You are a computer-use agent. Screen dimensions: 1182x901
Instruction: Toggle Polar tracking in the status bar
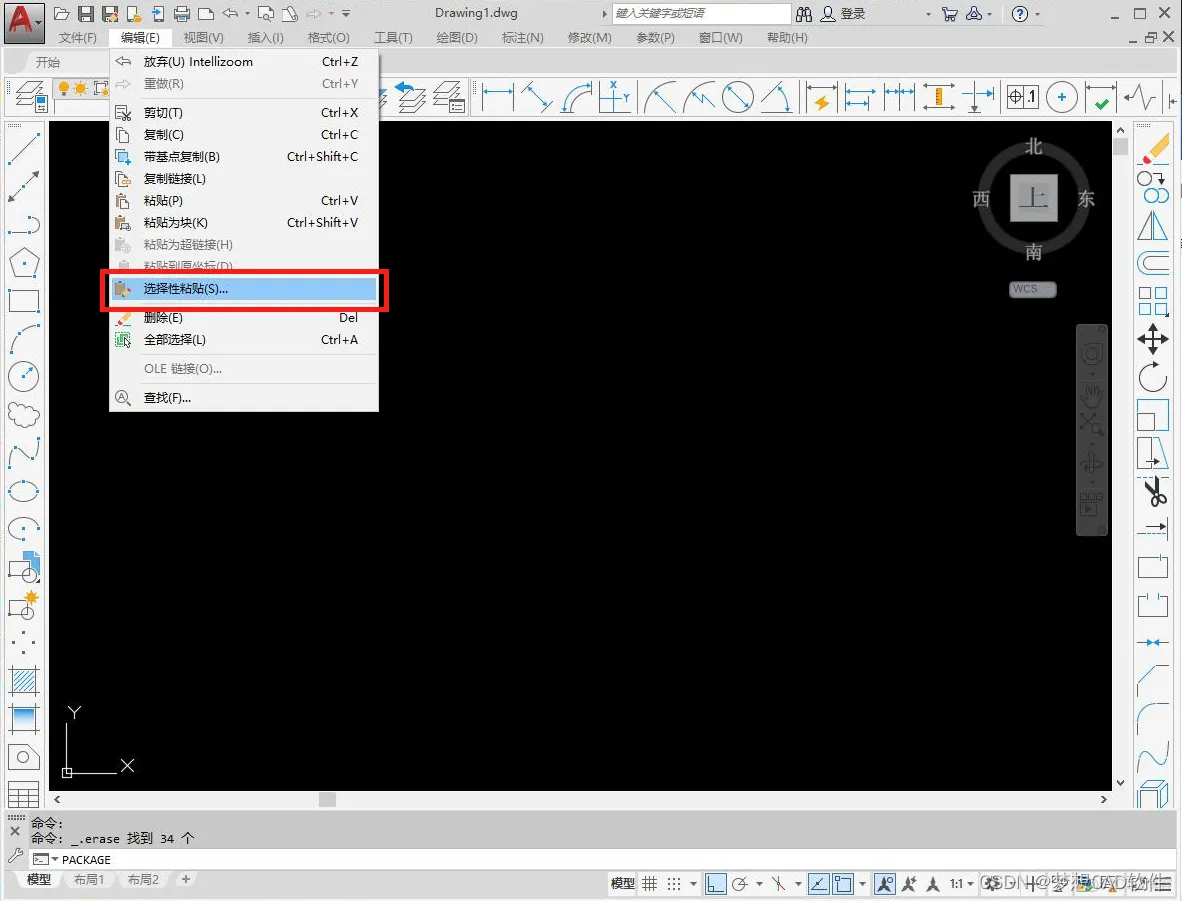coord(740,884)
